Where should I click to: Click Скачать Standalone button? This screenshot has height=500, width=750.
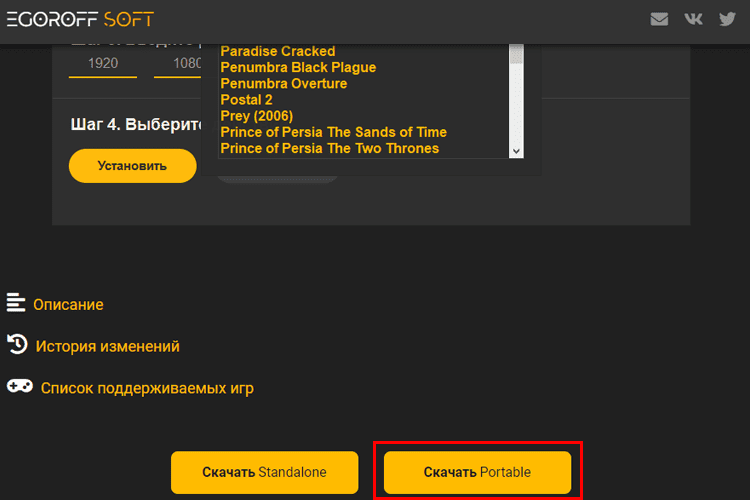coord(265,472)
